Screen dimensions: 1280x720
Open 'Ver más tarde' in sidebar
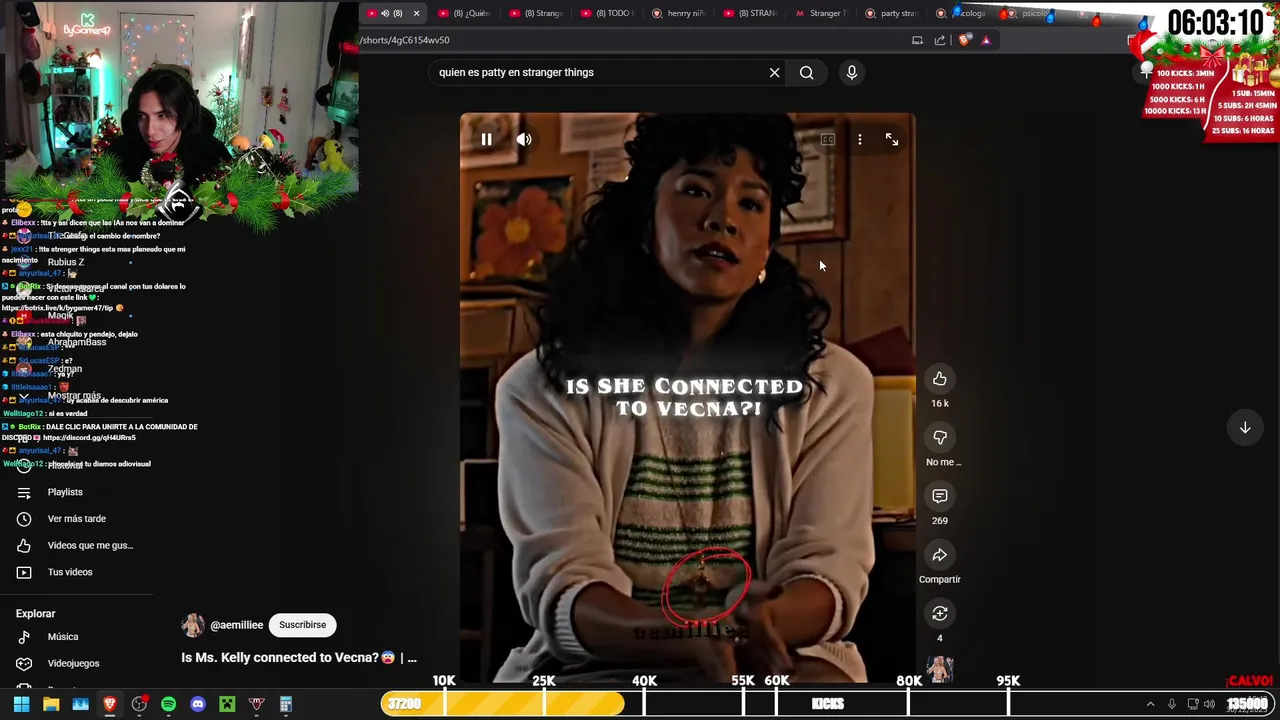76,519
